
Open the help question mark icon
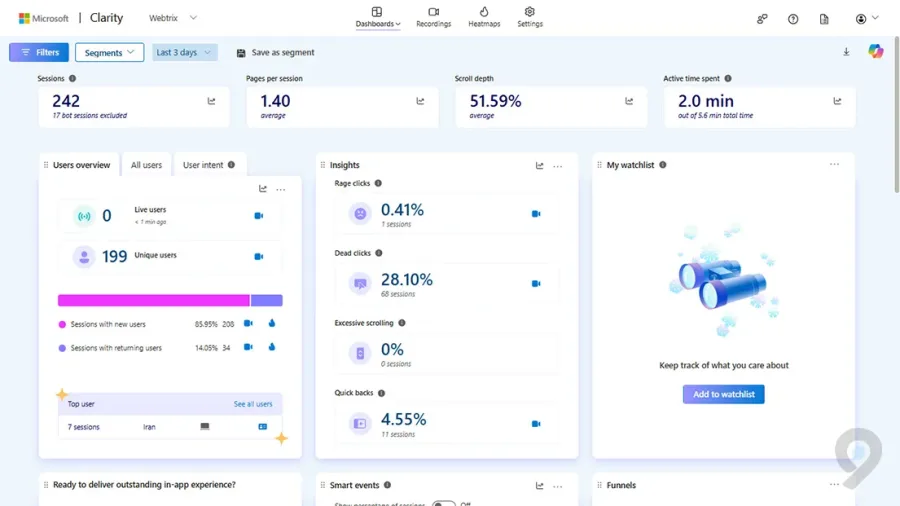[793, 19]
